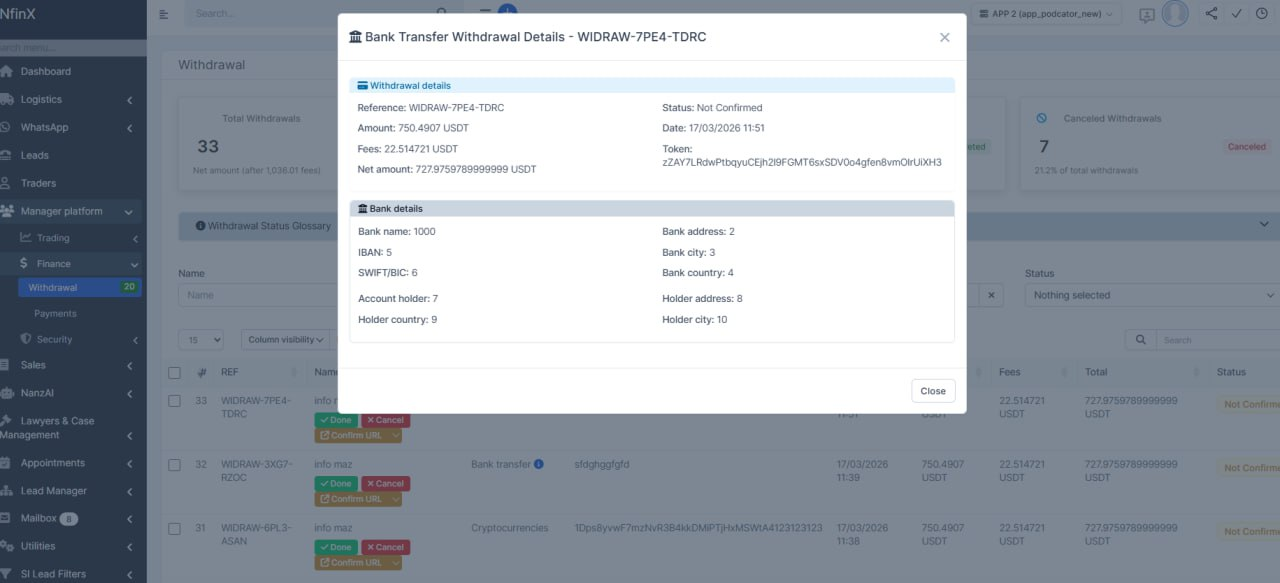Toggle sidebar with the hamburger icon
This screenshot has height=583, width=1280.
(x=164, y=14)
